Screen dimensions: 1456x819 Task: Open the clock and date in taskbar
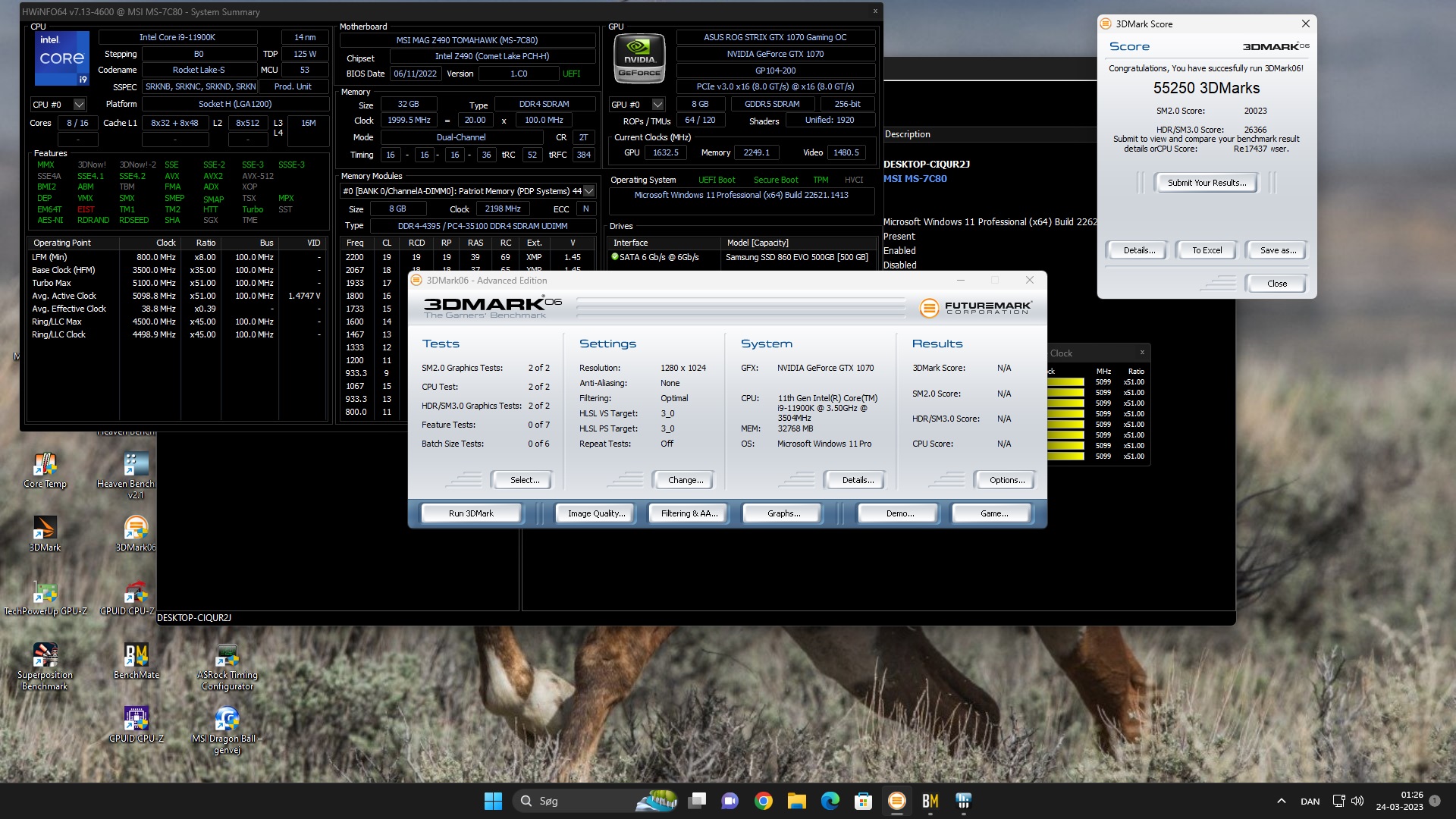pos(1399,801)
